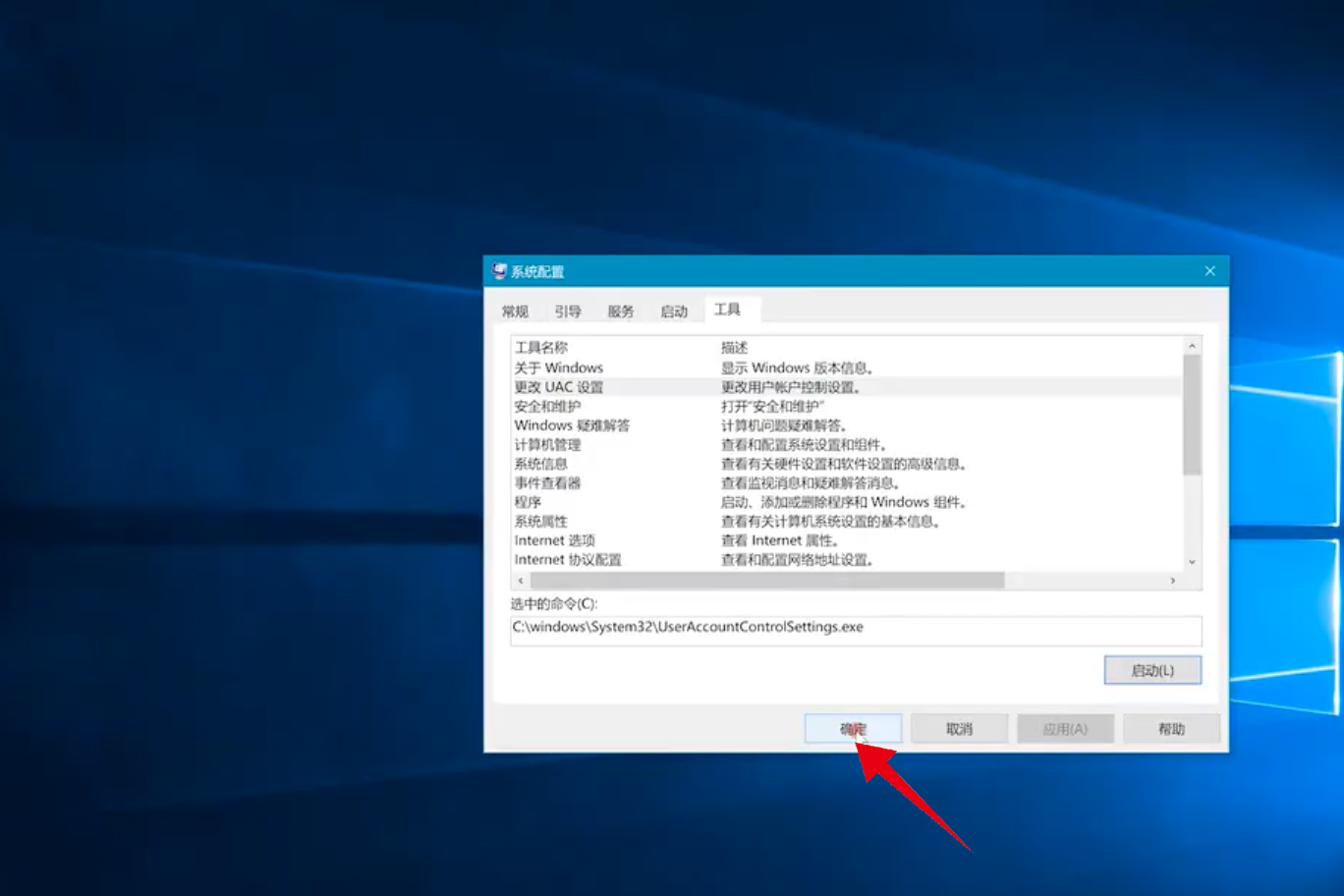
Task: Click the tool list scroll up arrow
Action: [x=1192, y=346]
